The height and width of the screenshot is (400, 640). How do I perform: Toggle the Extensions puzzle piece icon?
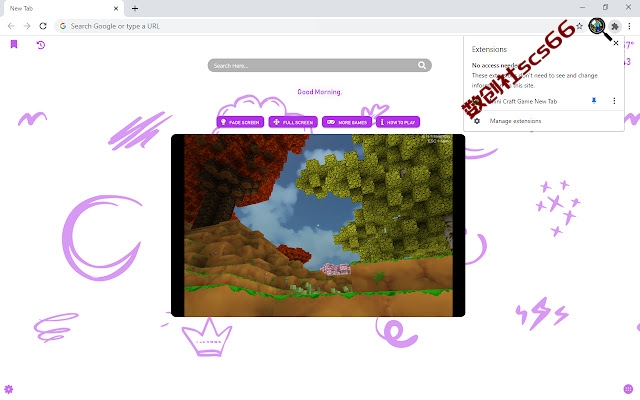pyautogui.click(x=615, y=27)
